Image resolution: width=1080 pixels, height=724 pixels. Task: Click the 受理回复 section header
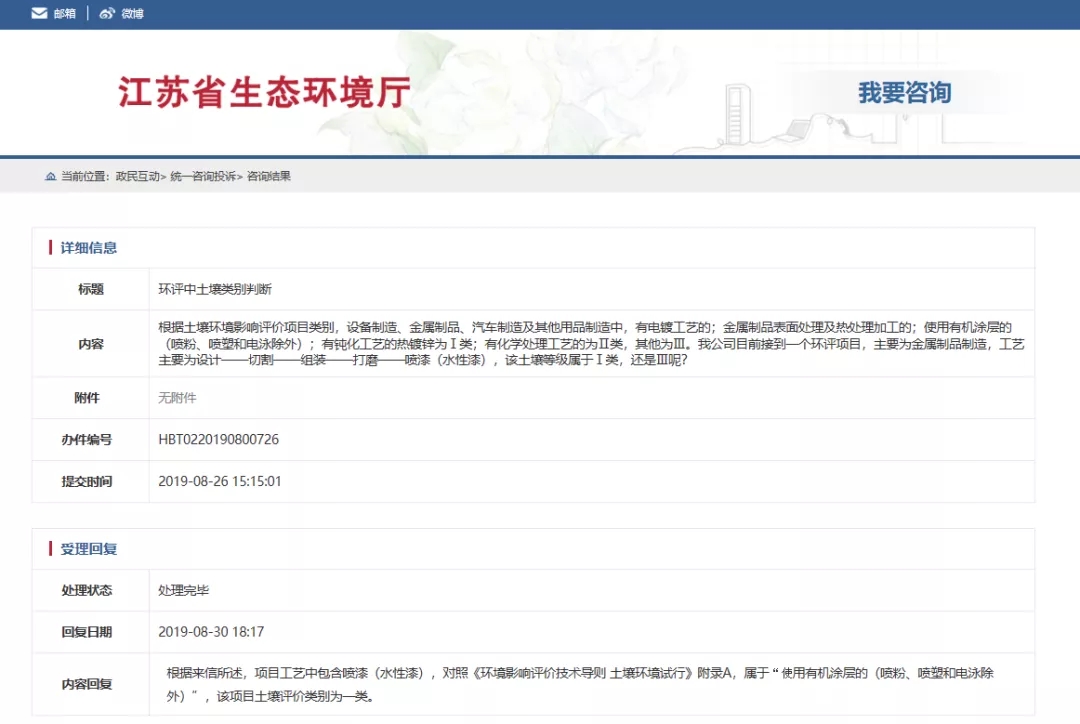pyautogui.click(x=89, y=549)
